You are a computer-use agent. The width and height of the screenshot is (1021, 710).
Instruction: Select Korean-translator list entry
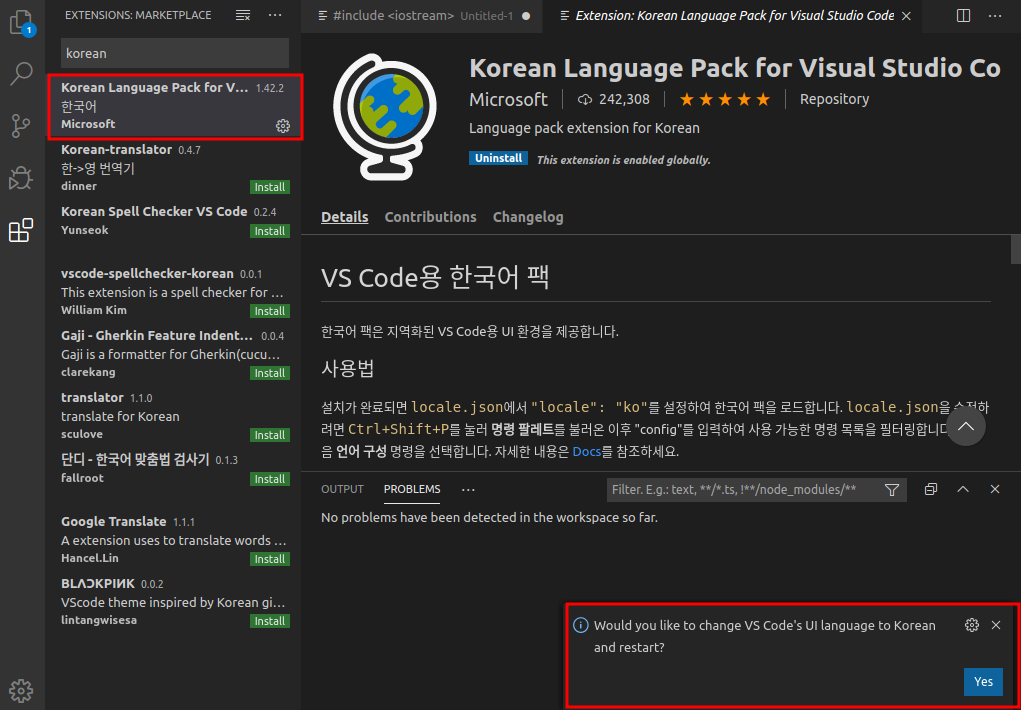[x=173, y=168]
